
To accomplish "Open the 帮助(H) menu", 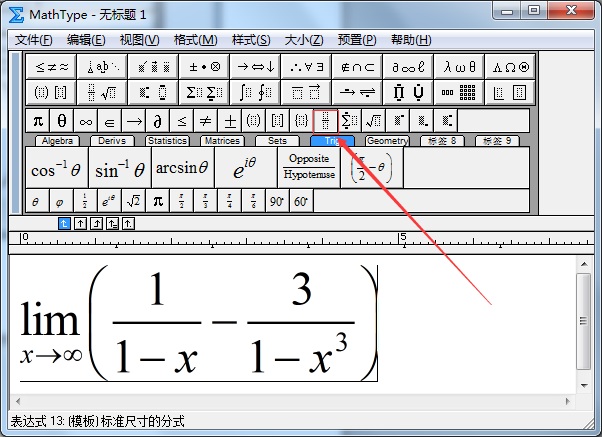I will (x=411, y=40).
